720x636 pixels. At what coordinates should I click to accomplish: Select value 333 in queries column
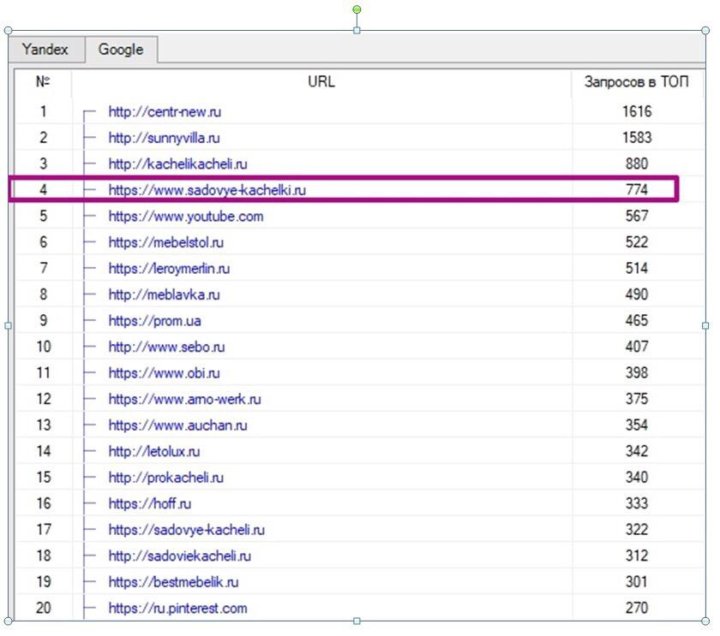pos(637,504)
